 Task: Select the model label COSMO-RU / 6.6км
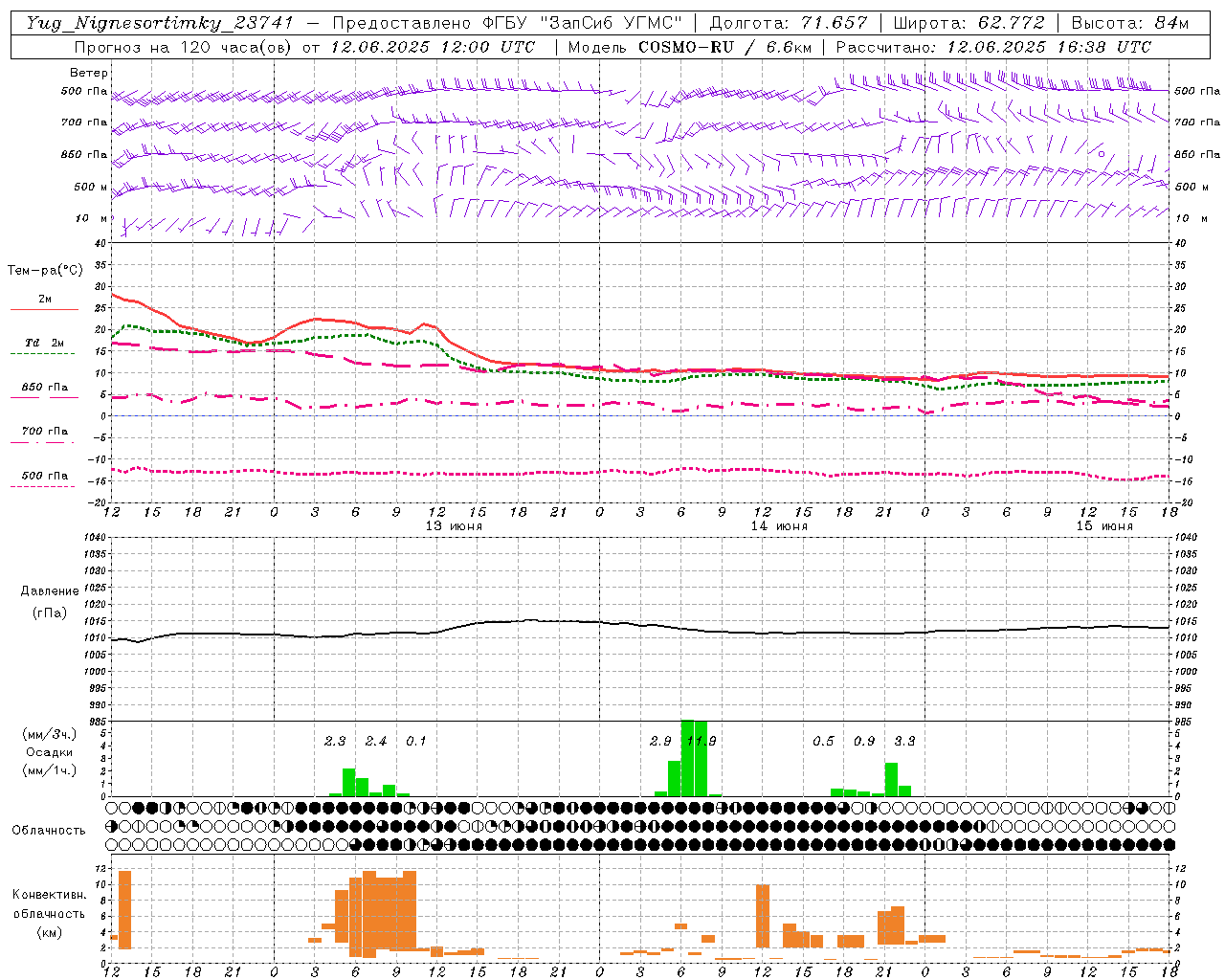(x=725, y=47)
